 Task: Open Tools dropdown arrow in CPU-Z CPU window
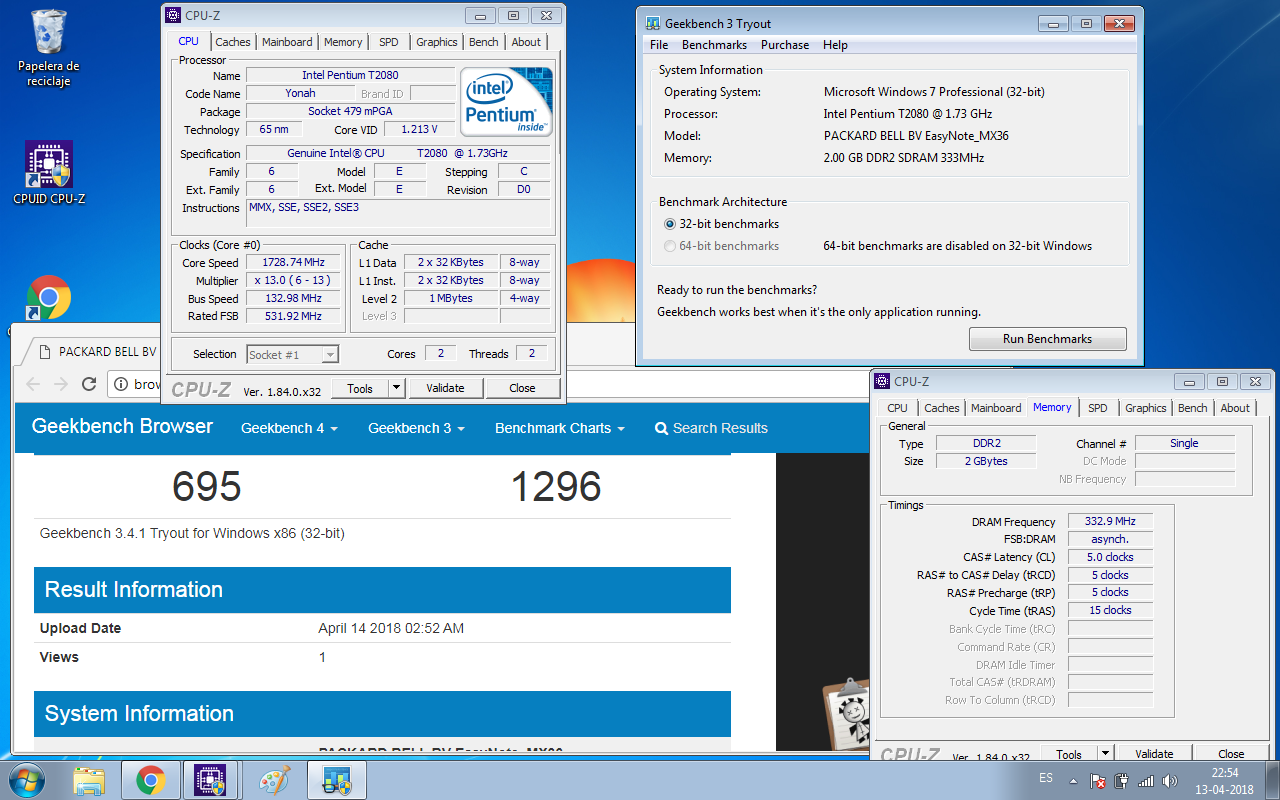(396, 388)
